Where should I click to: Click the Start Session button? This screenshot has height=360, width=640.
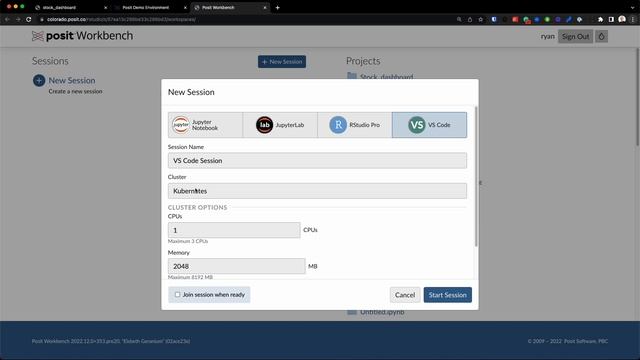pos(447,295)
